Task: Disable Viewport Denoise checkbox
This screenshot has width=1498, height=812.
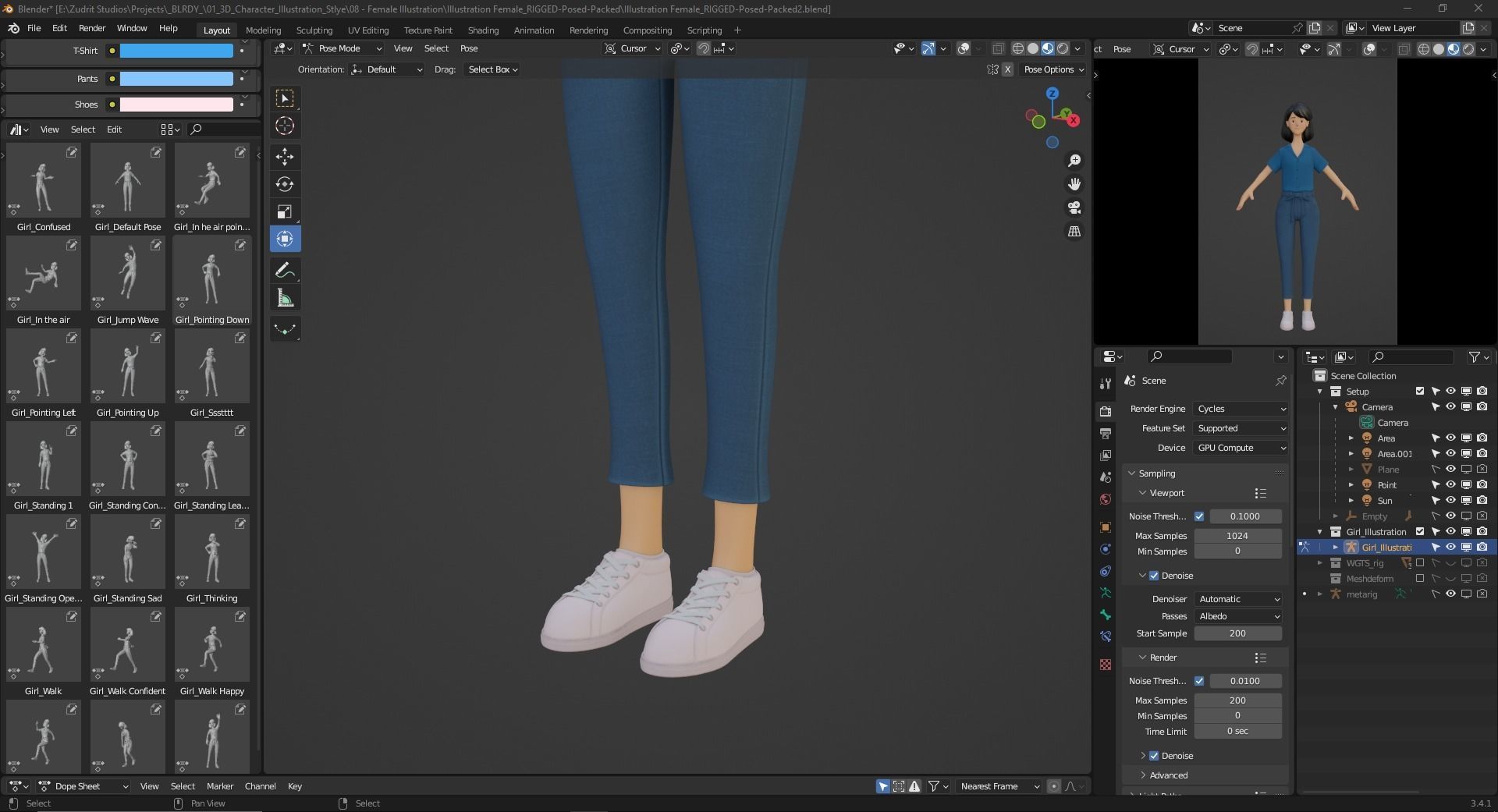Action: 1154,576
